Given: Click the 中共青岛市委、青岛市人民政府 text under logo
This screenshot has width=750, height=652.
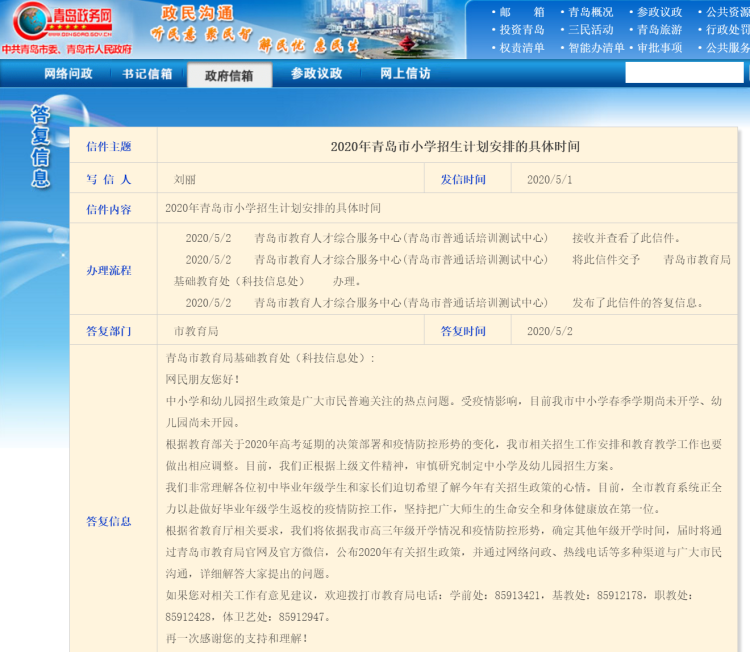Looking at the screenshot, I should (x=66, y=49).
